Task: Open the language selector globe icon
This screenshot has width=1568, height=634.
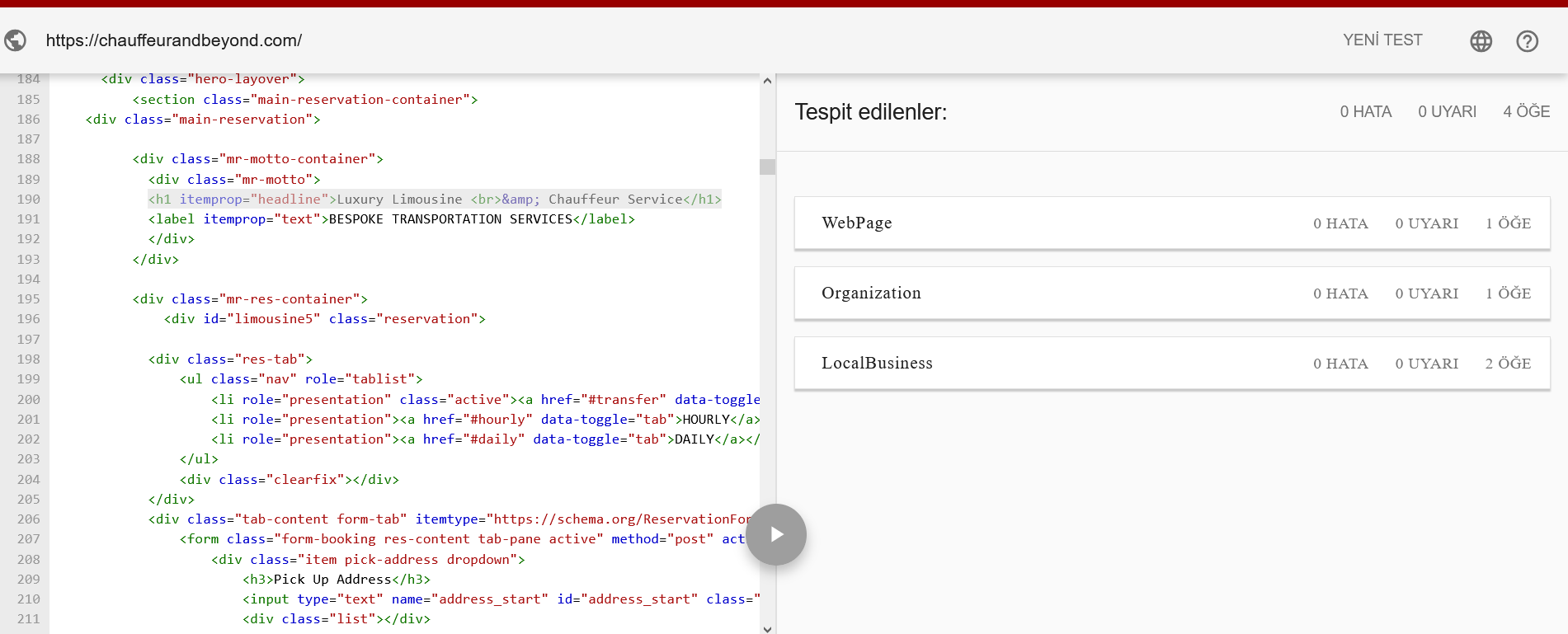Action: click(1481, 41)
